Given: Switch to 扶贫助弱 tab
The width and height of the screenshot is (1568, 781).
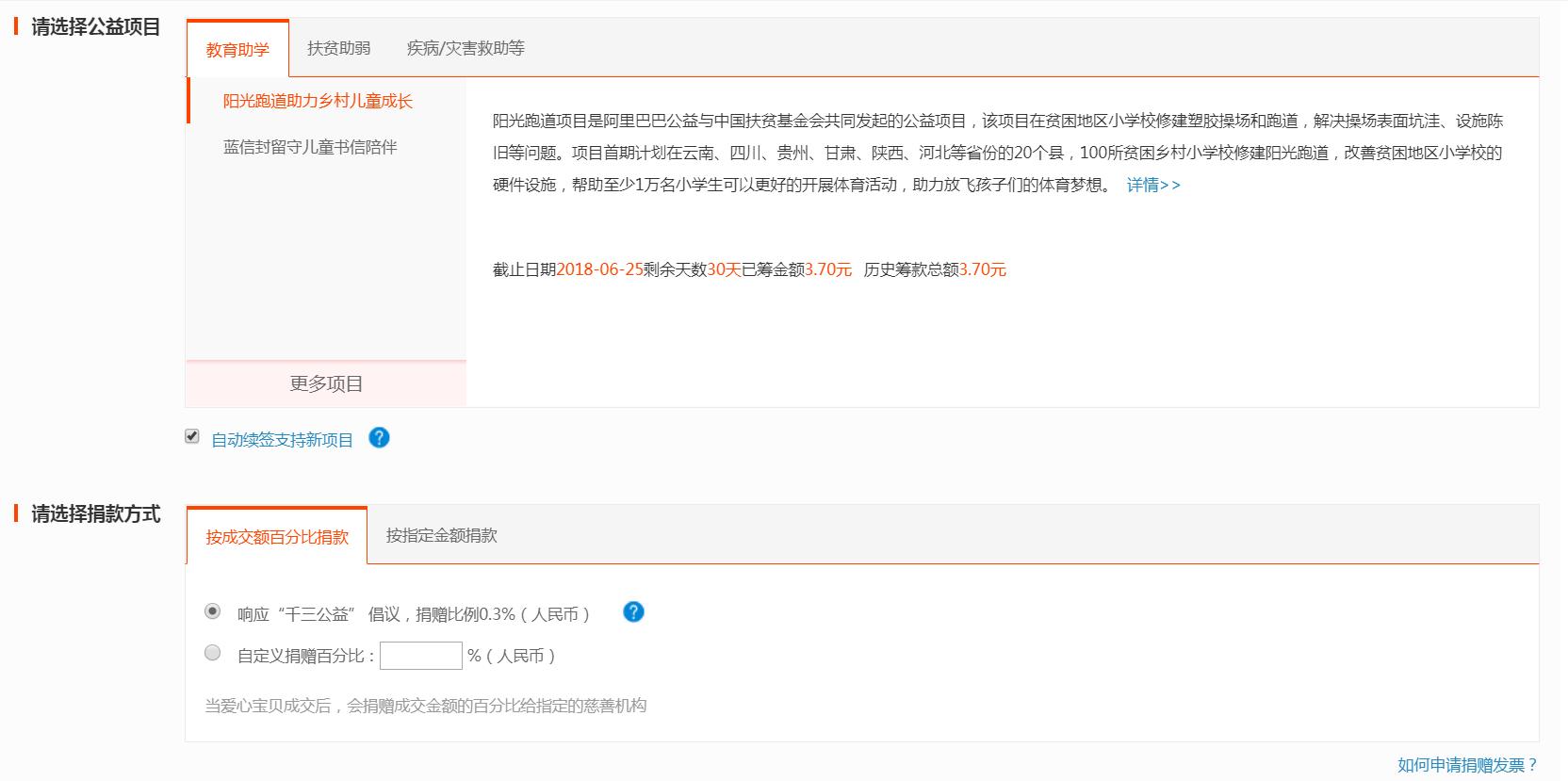Looking at the screenshot, I should [338, 48].
